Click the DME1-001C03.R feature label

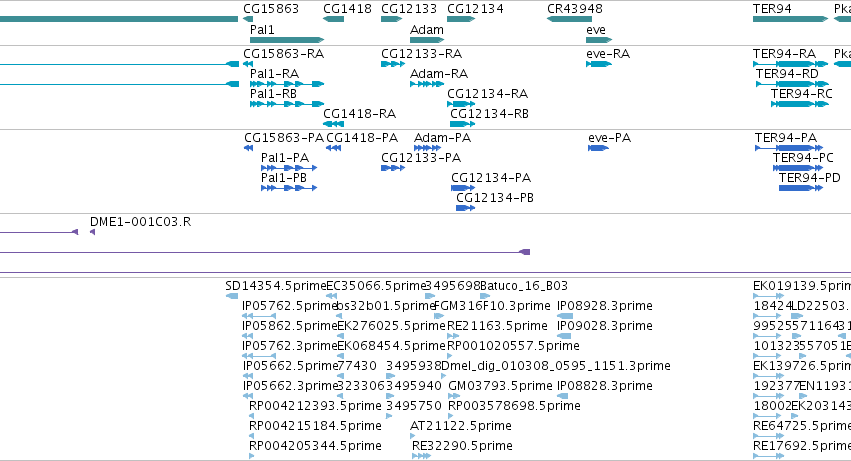141,222
